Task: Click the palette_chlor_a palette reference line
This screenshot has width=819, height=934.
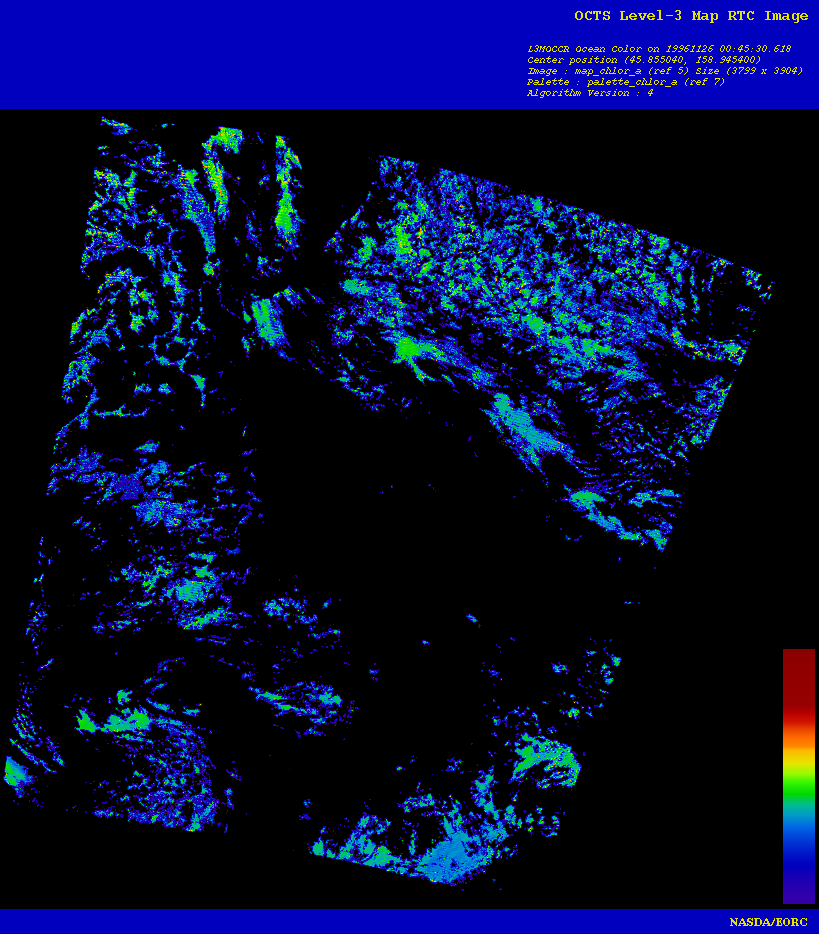Action: click(625, 82)
